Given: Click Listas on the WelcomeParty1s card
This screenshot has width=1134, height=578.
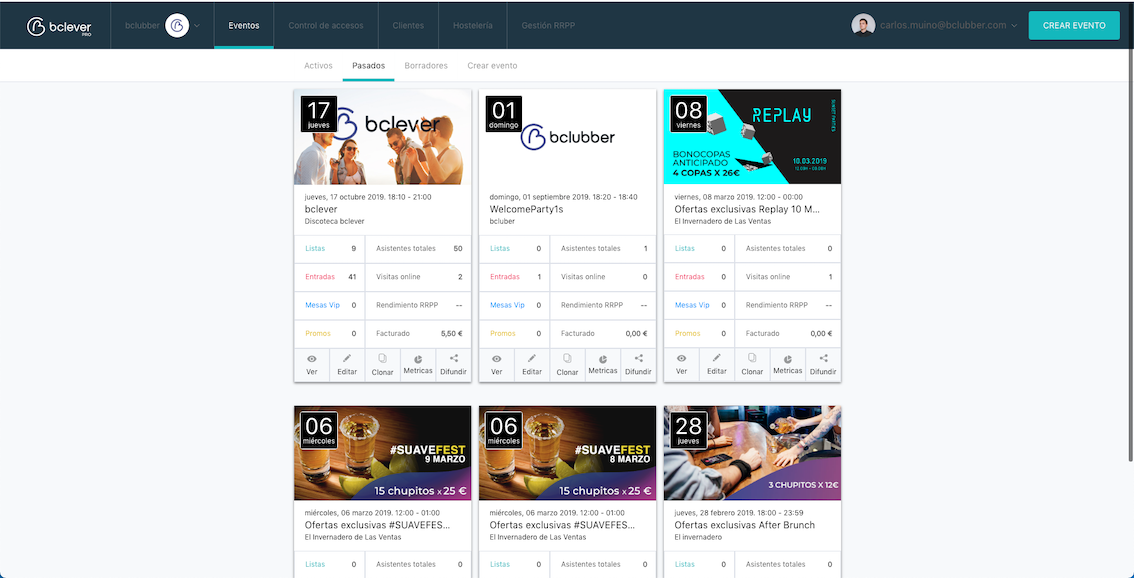Looking at the screenshot, I should 500,248.
